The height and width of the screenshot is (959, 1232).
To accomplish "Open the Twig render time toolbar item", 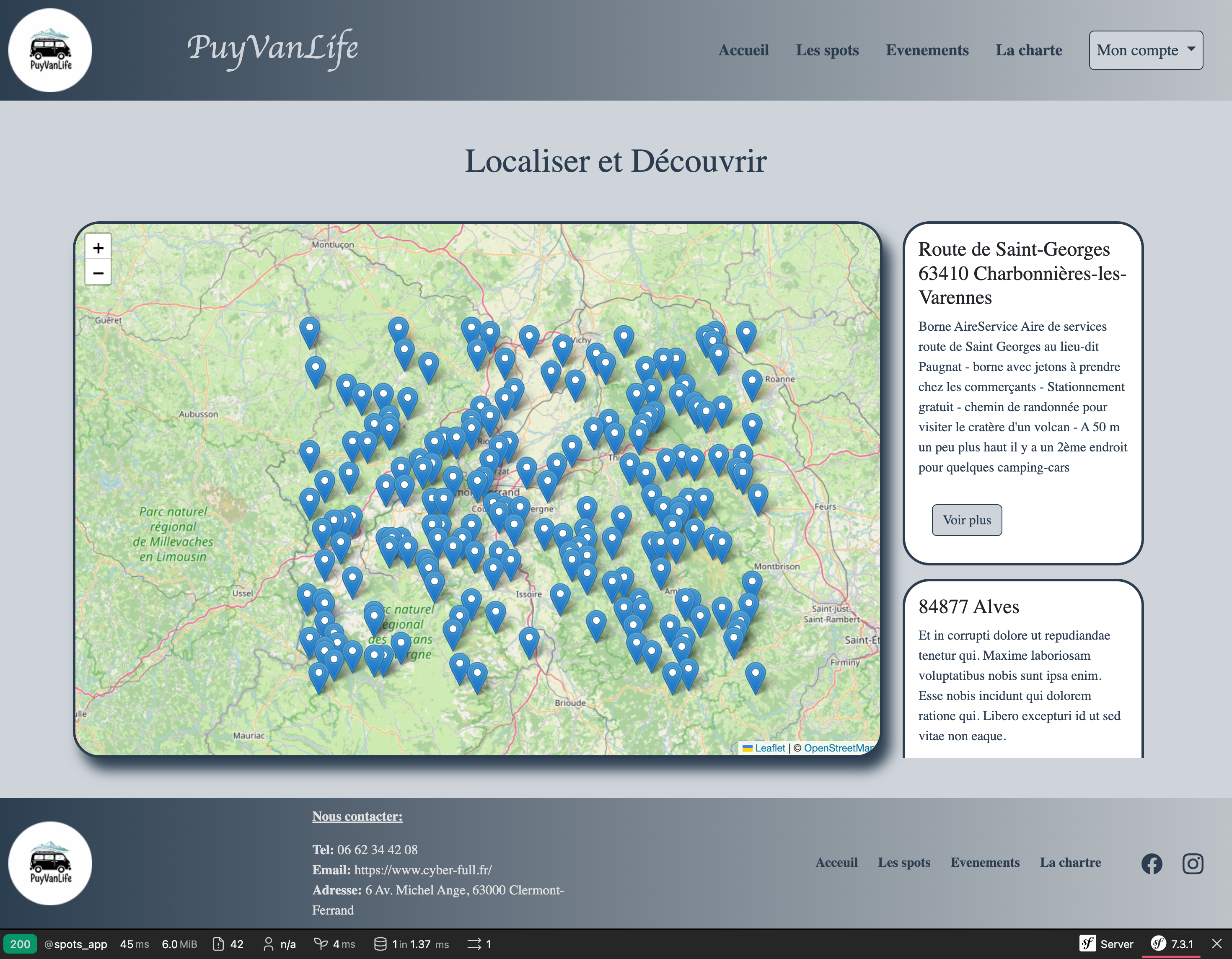I will click(334, 944).
